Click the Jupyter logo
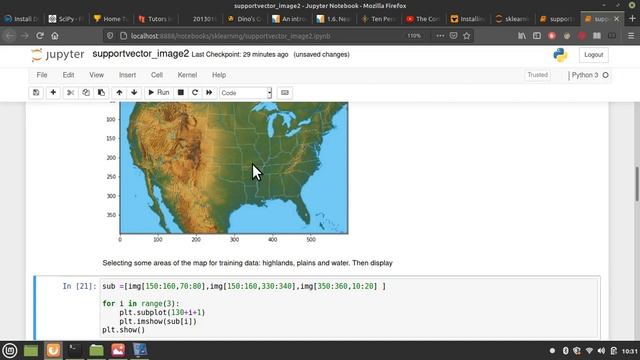640x360 pixels. tap(58, 54)
